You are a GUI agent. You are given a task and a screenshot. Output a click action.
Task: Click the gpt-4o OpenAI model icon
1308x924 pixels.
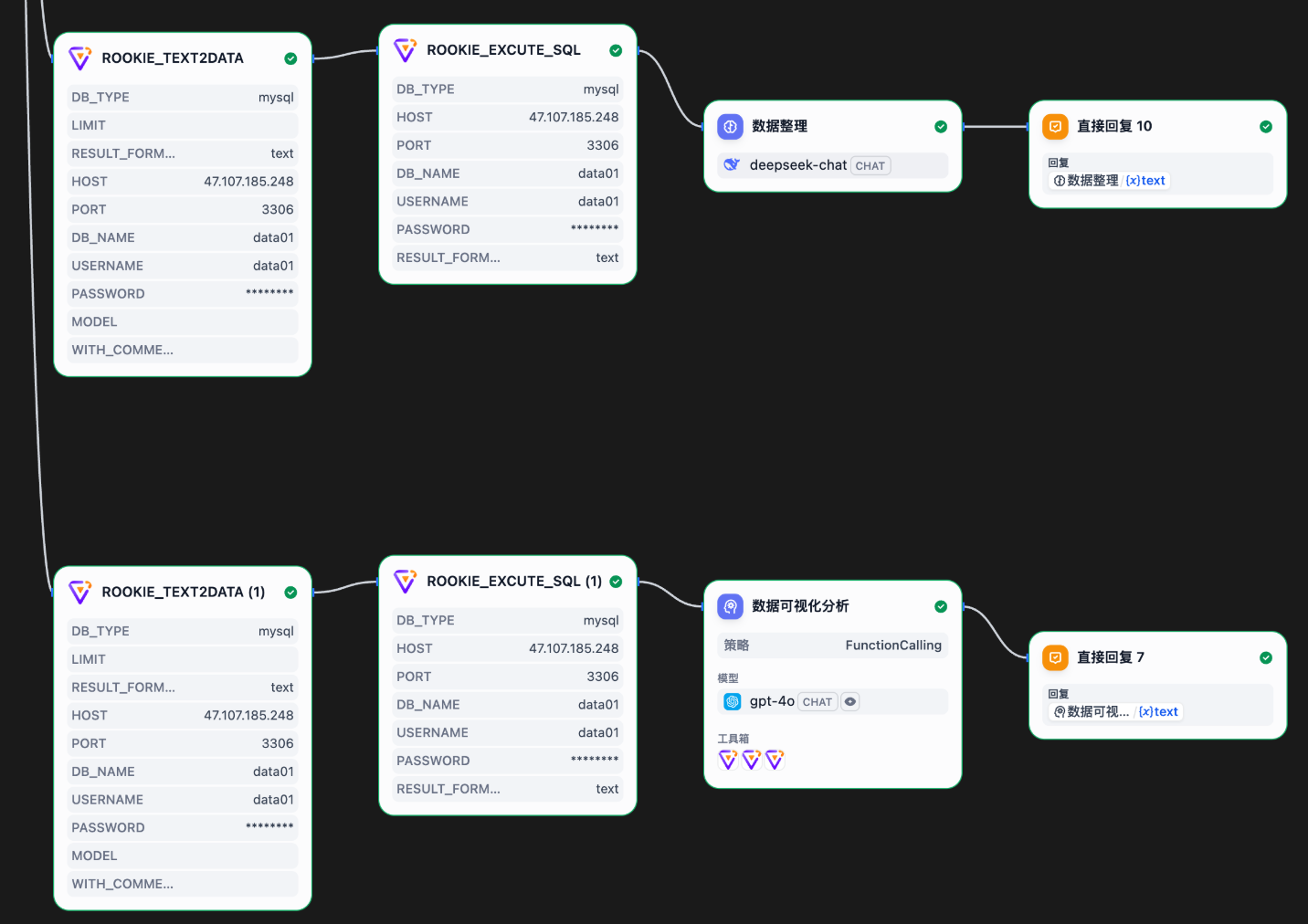733,701
